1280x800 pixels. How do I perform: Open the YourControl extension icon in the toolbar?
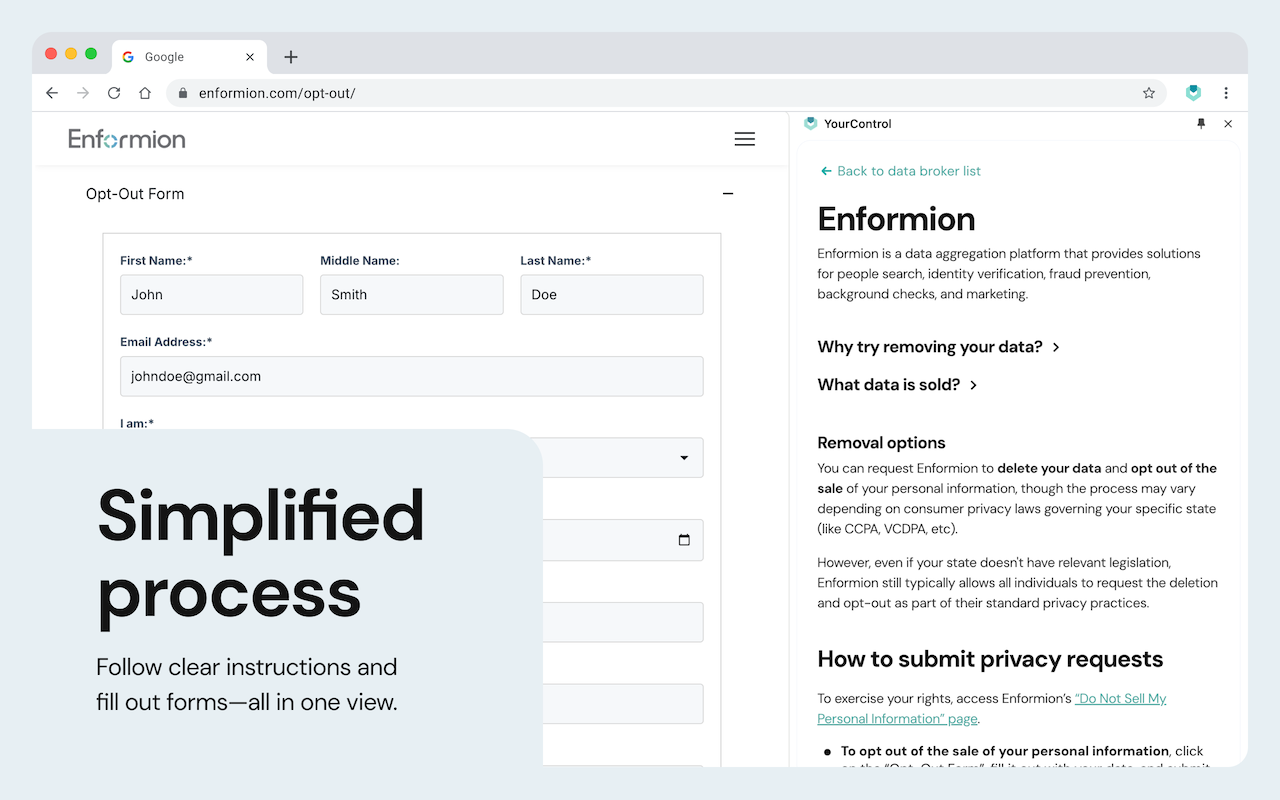click(x=1193, y=92)
